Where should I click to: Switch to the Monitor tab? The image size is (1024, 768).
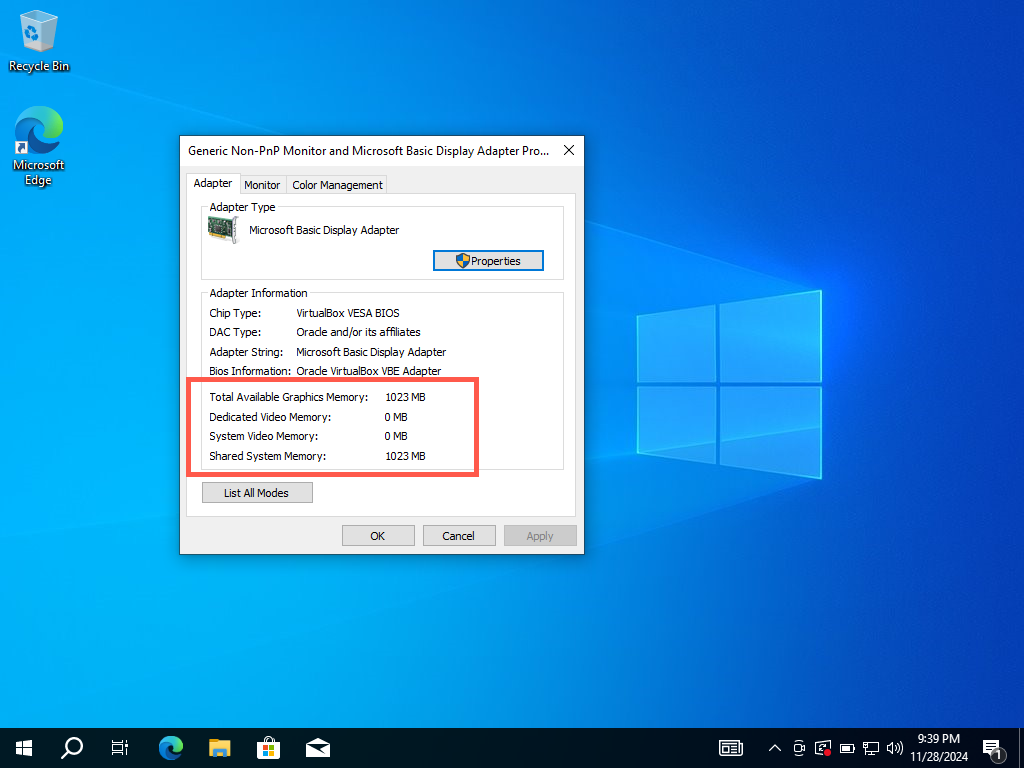(x=262, y=185)
